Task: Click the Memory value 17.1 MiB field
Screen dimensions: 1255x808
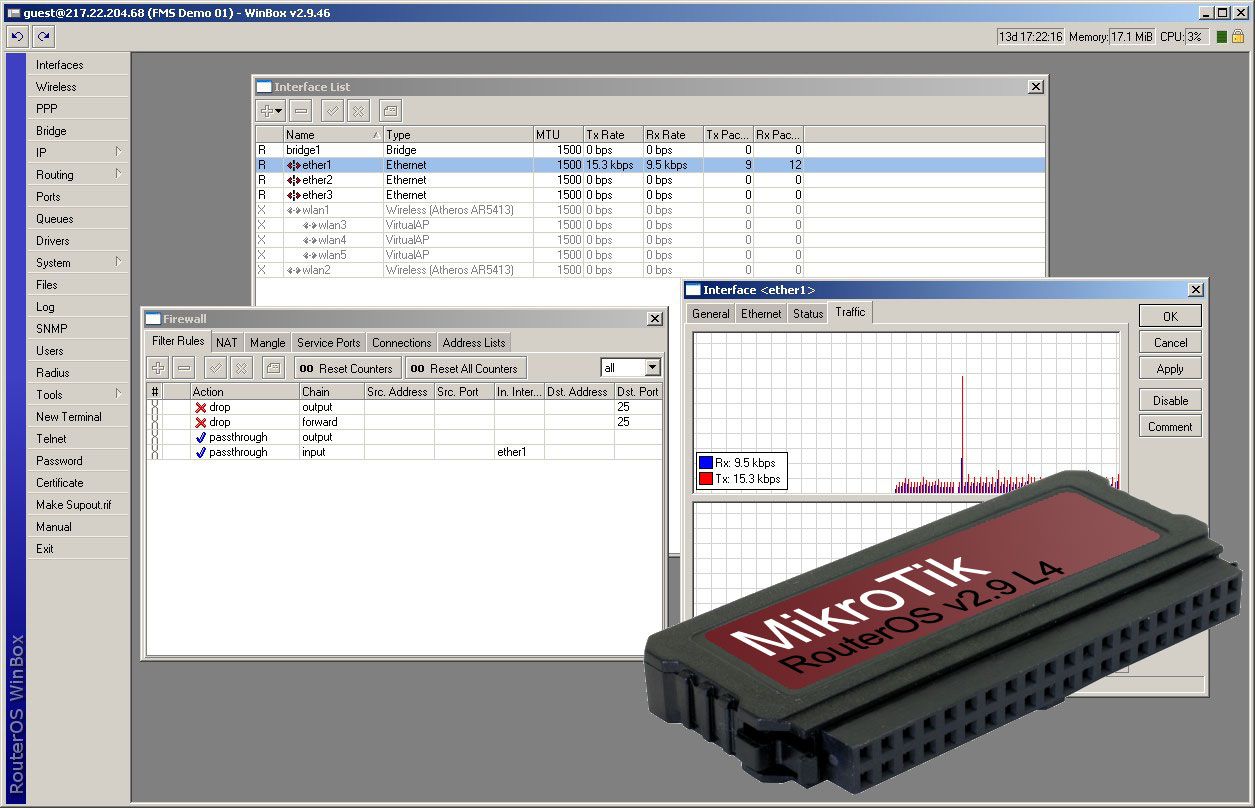Action: (1132, 37)
